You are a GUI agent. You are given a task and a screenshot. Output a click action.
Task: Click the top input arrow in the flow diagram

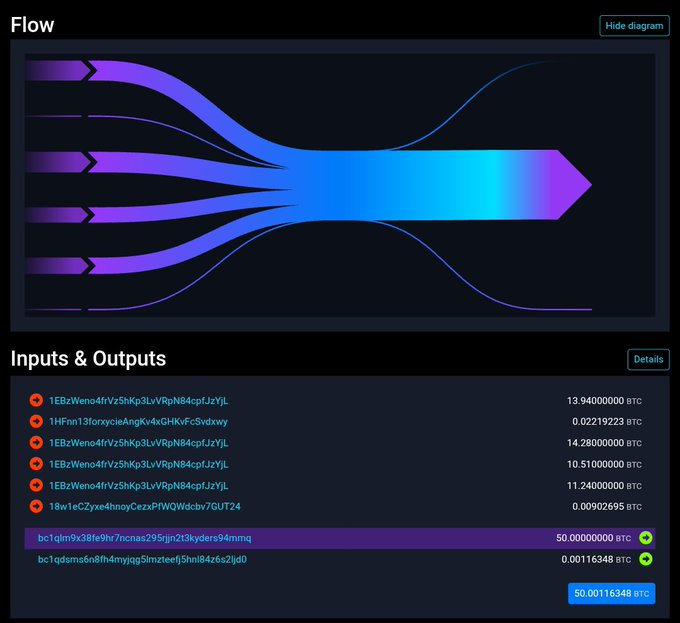tap(57, 71)
